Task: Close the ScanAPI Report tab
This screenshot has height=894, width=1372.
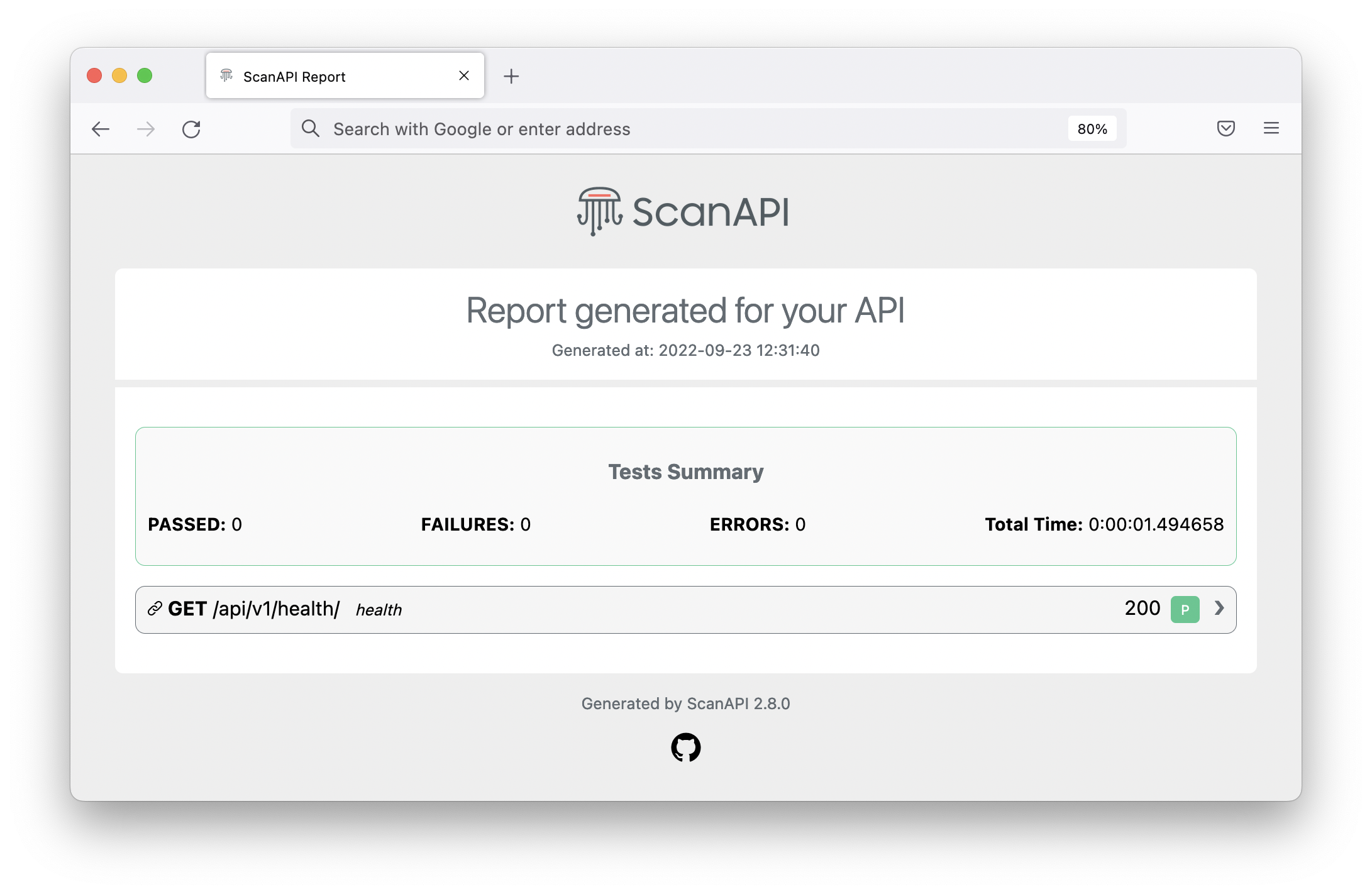Action: click(x=464, y=75)
